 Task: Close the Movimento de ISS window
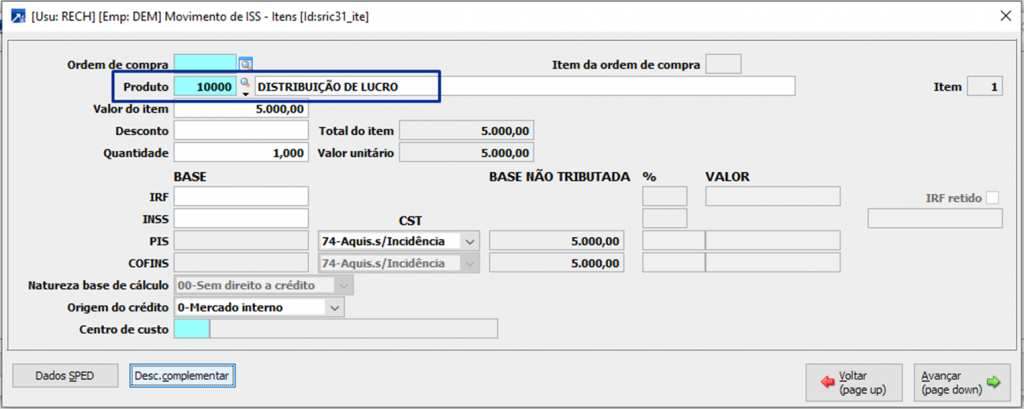tap(1006, 17)
